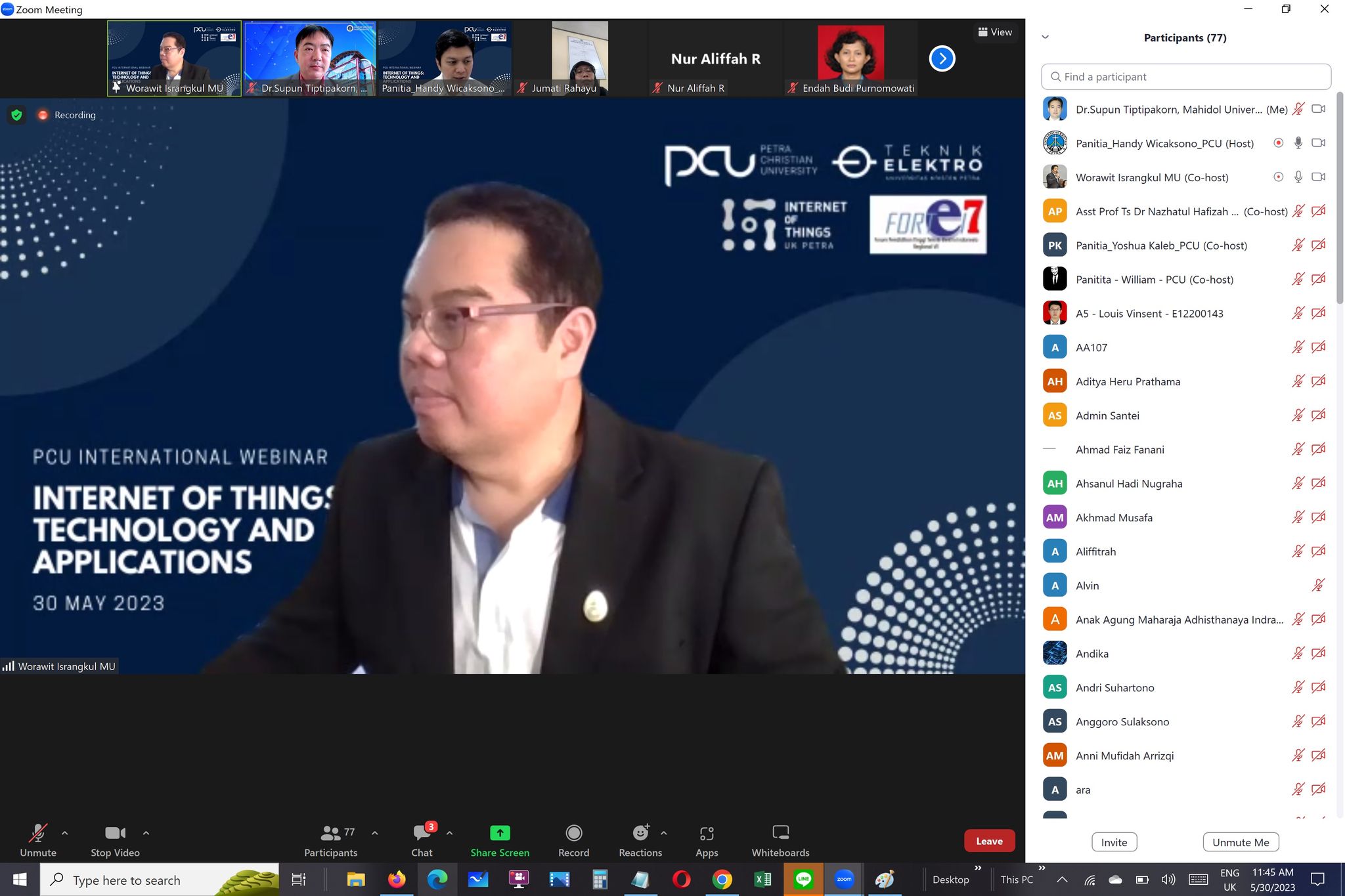Click the green encryption shield icon

(17, 115)
